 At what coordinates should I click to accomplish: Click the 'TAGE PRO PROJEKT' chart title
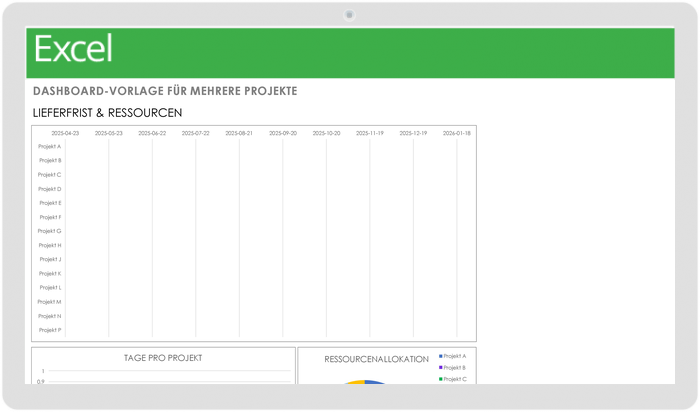[x=163, y=358]
